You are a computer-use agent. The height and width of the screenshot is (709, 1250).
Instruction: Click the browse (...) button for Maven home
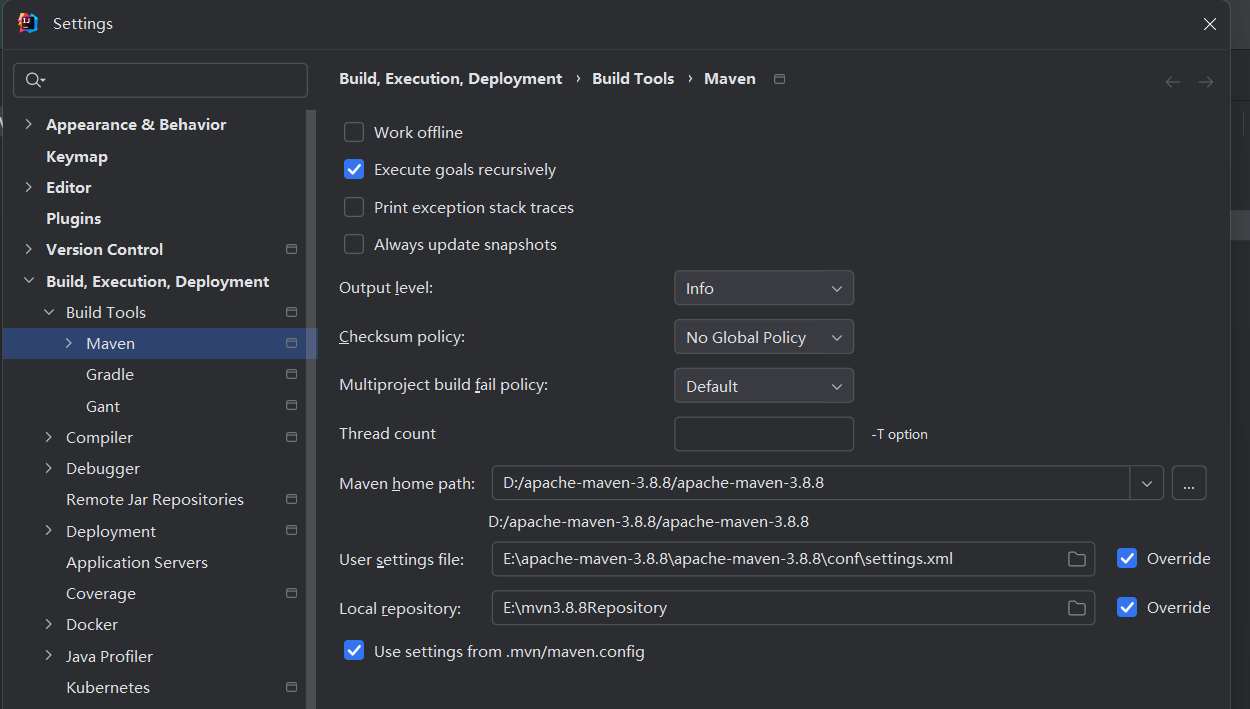(1189, 484)
